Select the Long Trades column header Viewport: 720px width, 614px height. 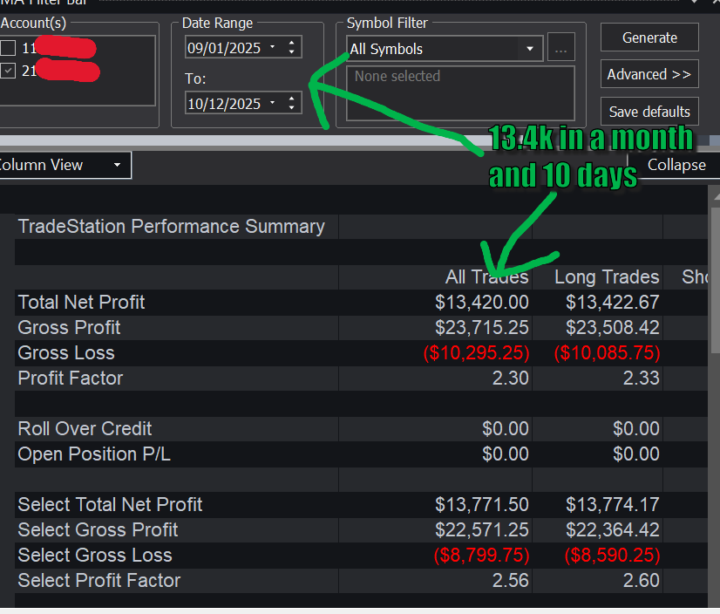point(607,277)
